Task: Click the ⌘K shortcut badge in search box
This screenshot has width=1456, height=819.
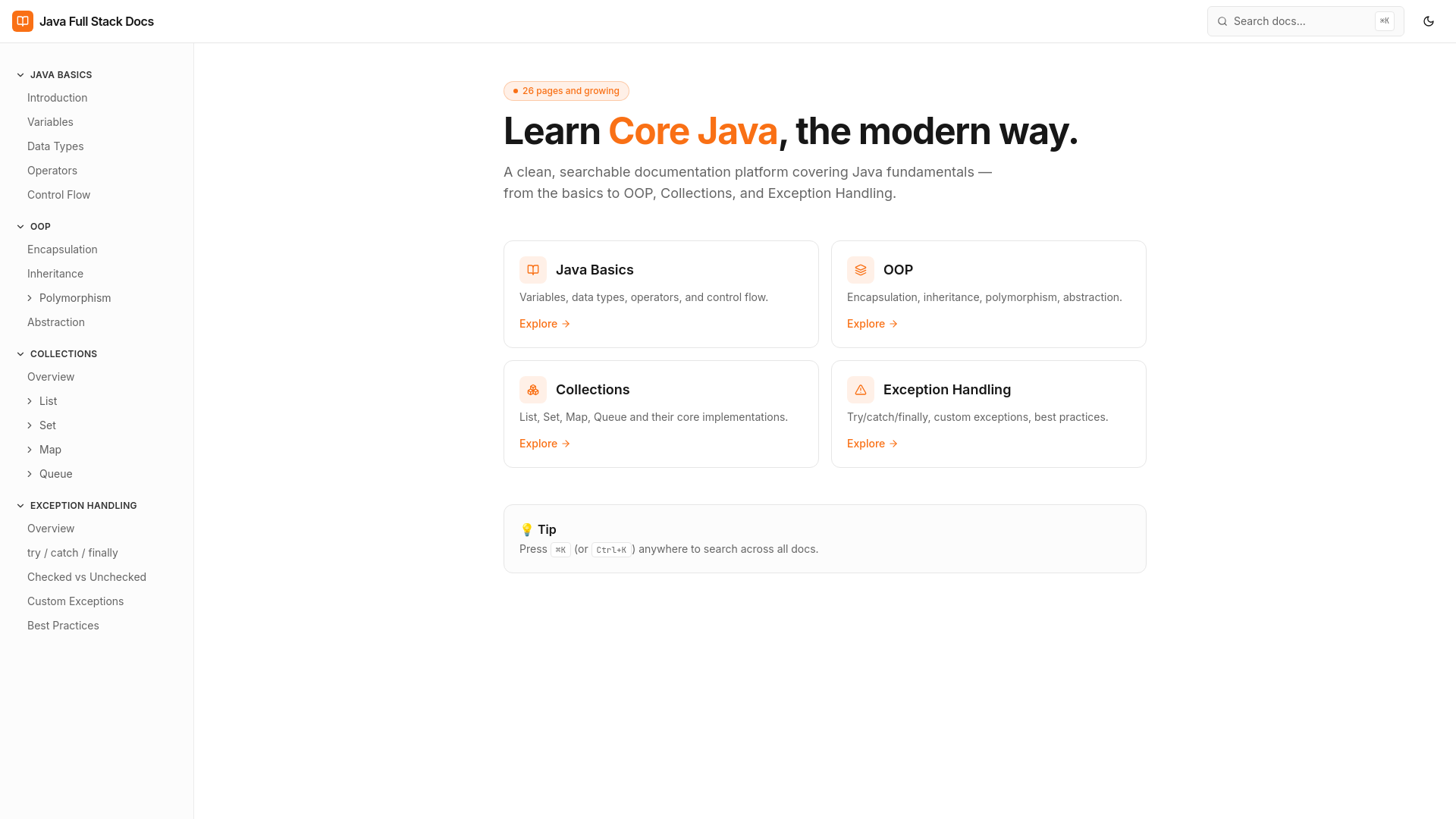Action: coord(1385,21)
